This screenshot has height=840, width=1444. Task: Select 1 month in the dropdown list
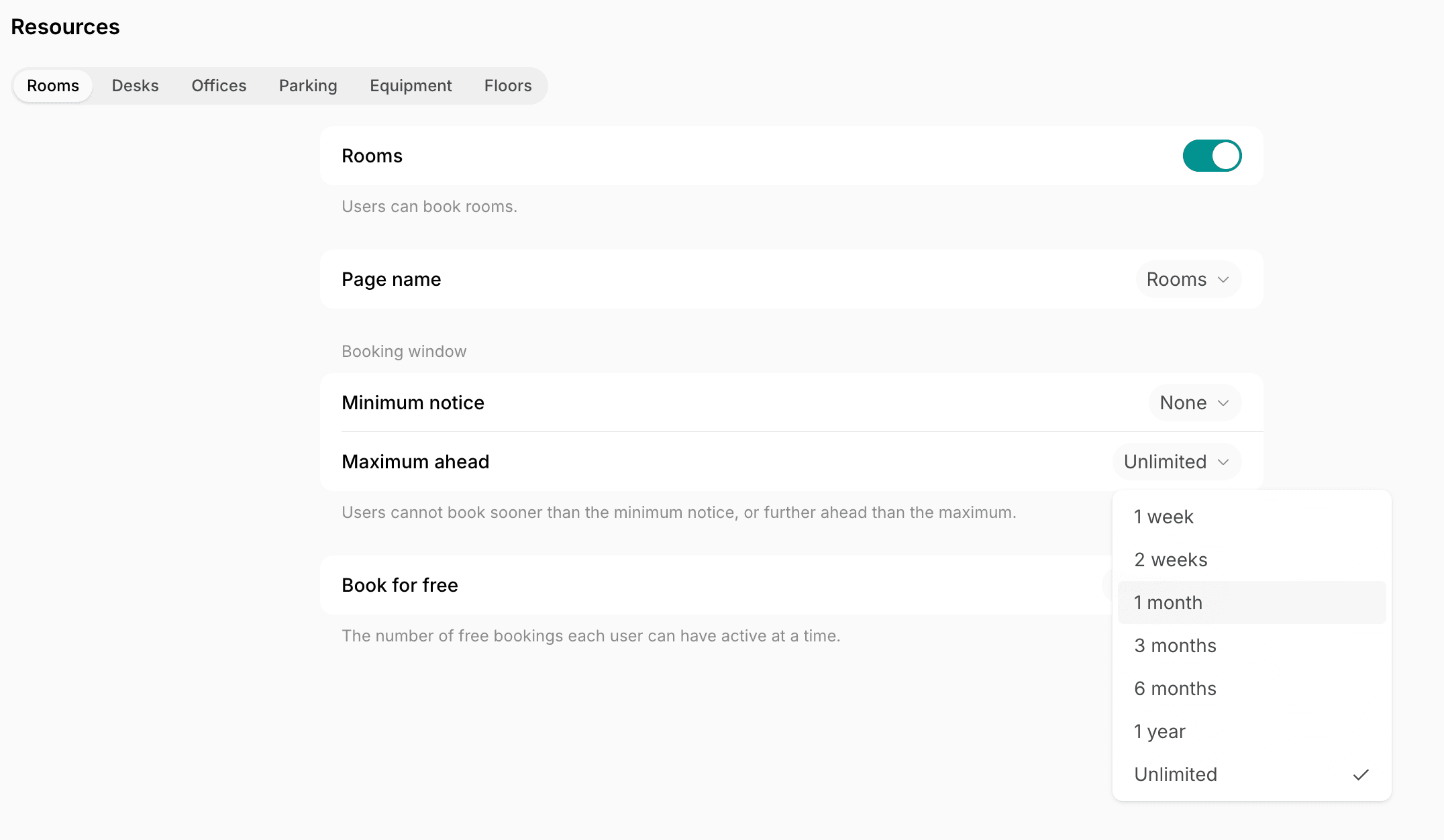1251,602
